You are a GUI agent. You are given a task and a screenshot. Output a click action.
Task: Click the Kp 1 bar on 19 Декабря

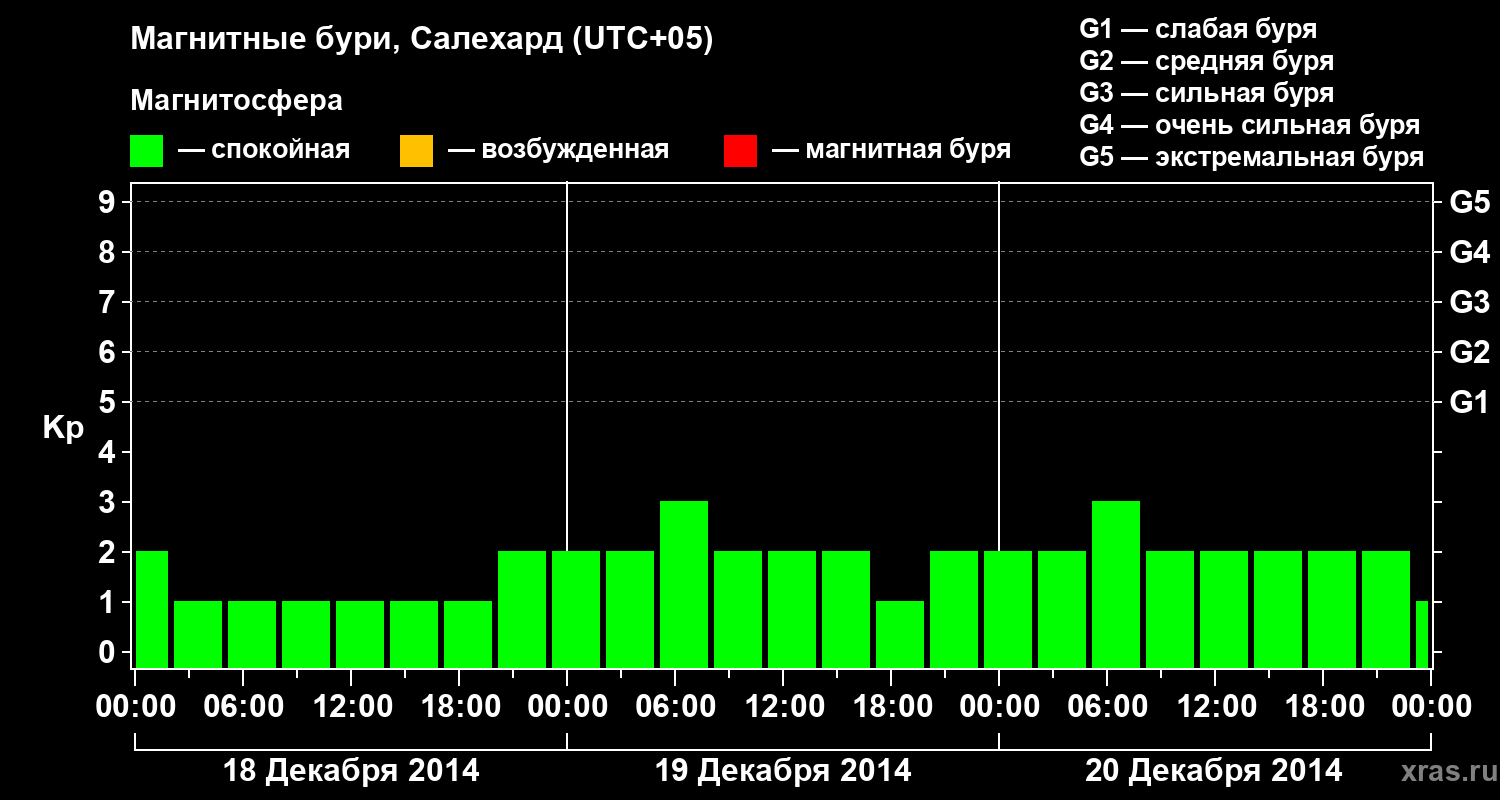click(900, 634)
